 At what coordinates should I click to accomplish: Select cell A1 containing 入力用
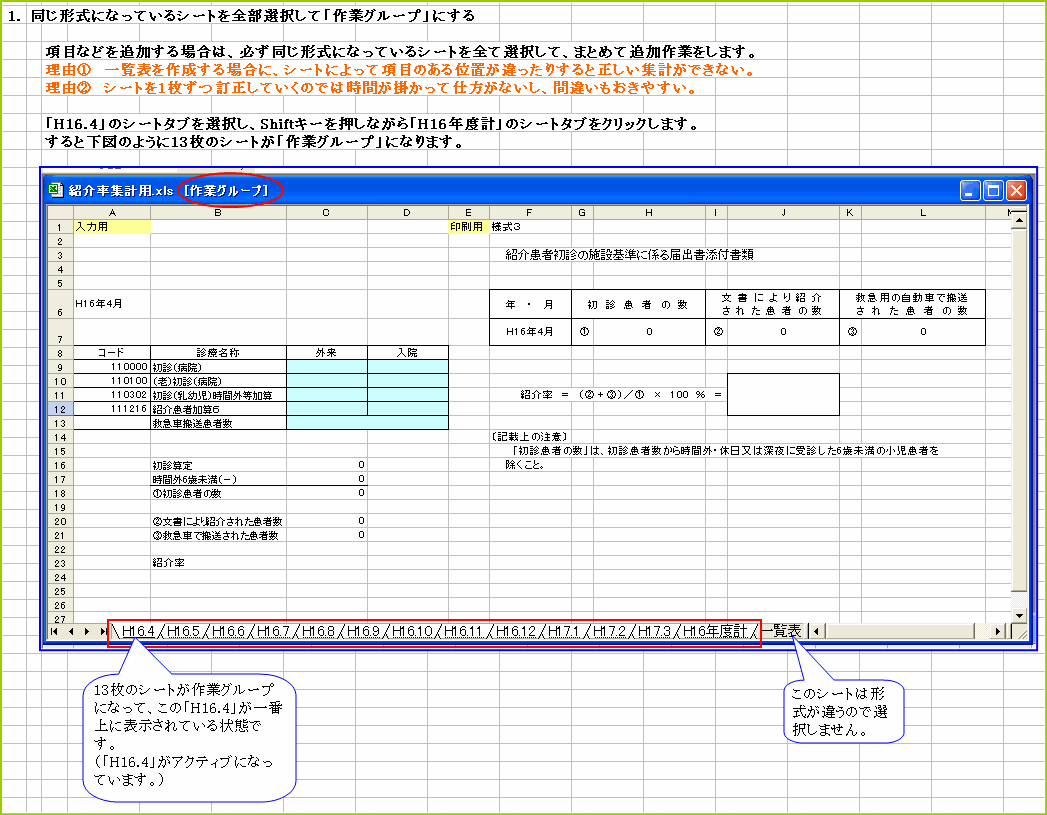pos(113,226)
